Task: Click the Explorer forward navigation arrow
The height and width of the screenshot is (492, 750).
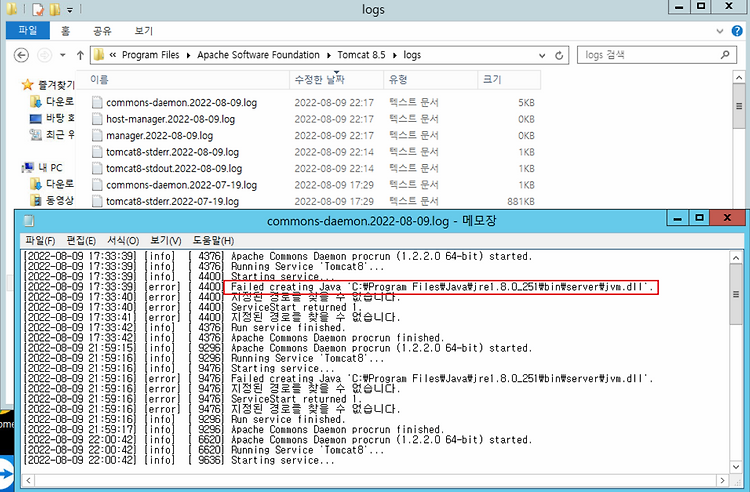Action: [44, 55]
